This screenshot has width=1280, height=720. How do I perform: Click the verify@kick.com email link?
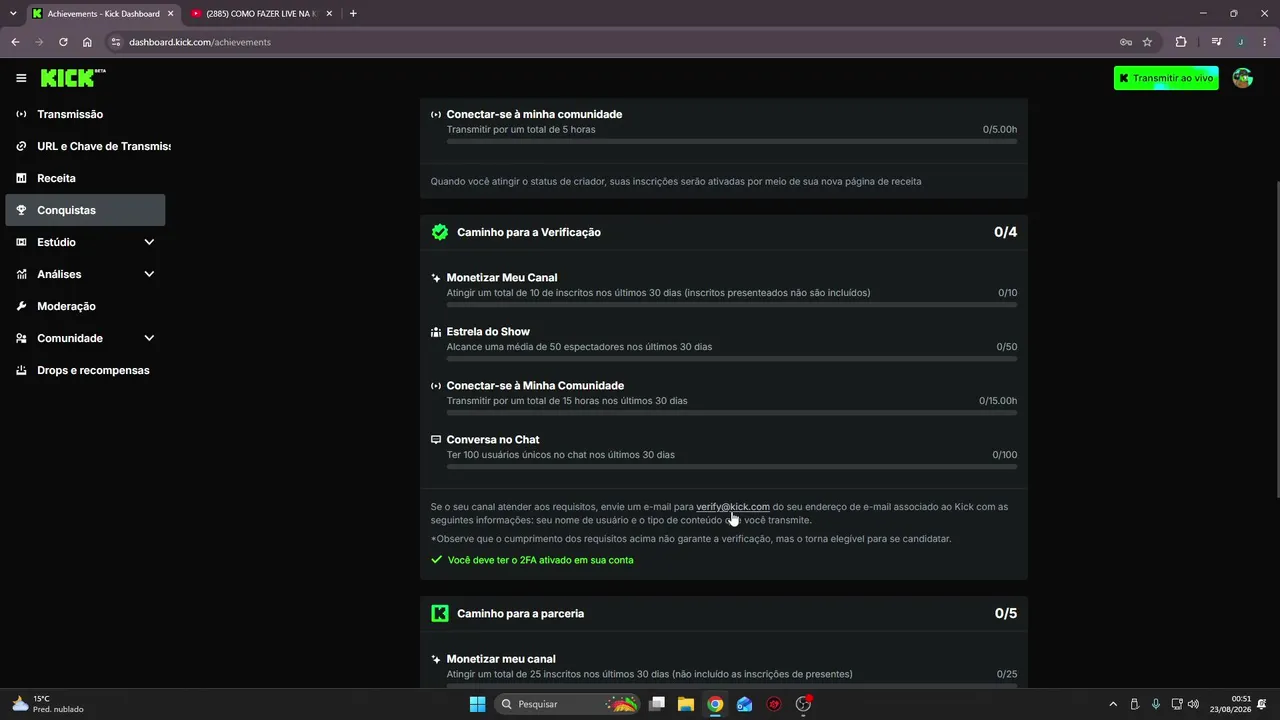pyautogui.click(x=733, y=507)
